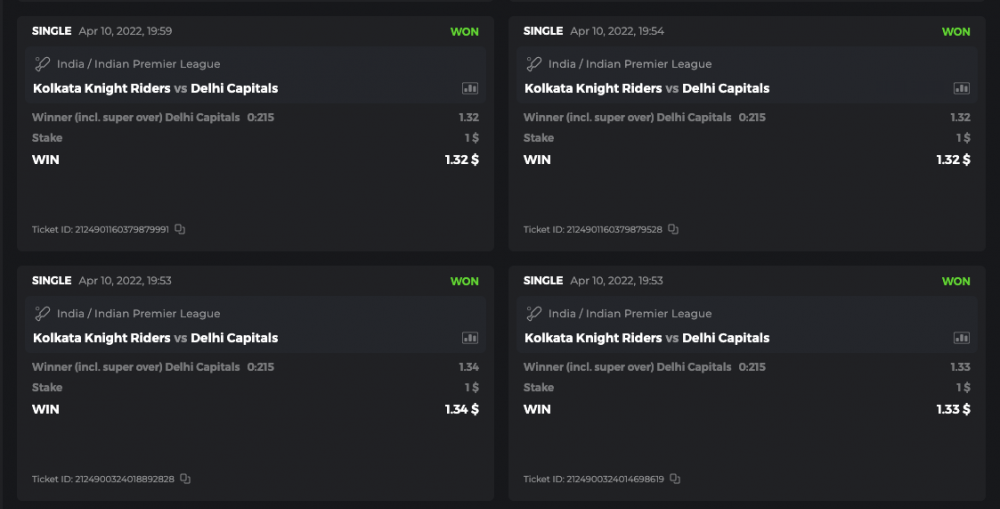Open Kolkata vs Delhi match in 19:54 bet
This screenshot has width=1000, height=509.
click(x=647, y=88)
